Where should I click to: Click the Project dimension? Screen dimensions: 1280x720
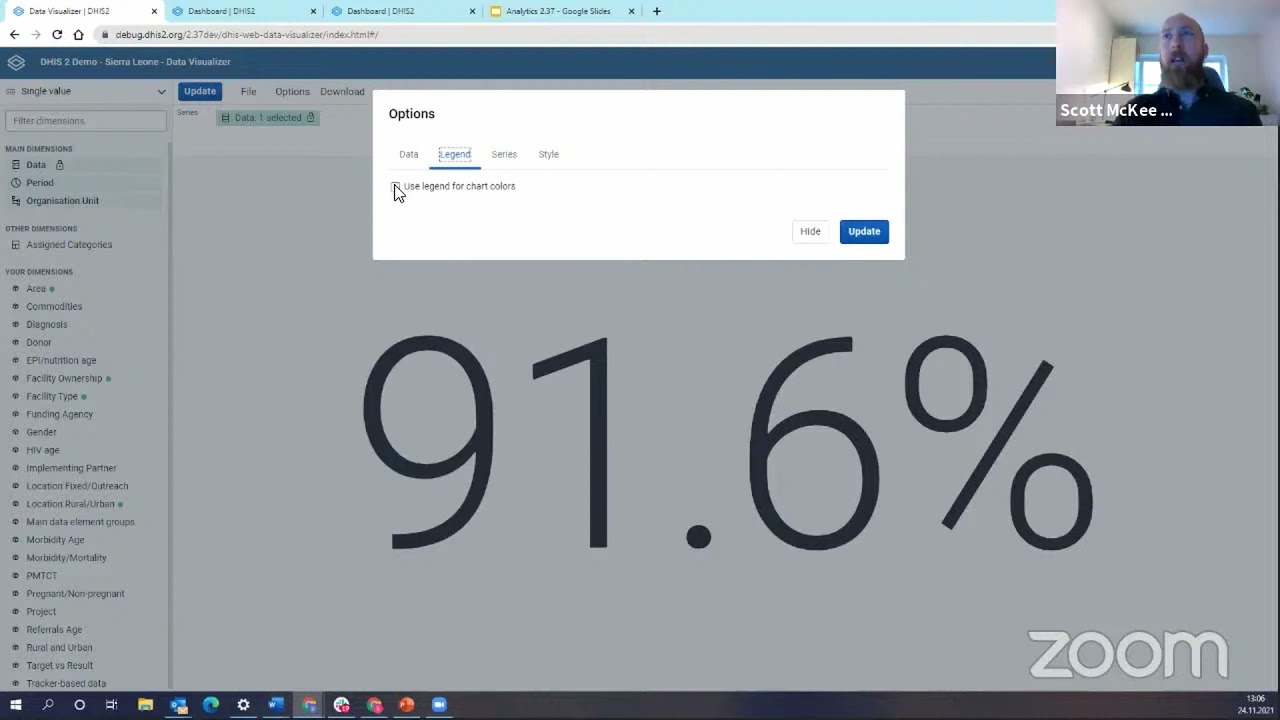point(41,612)
